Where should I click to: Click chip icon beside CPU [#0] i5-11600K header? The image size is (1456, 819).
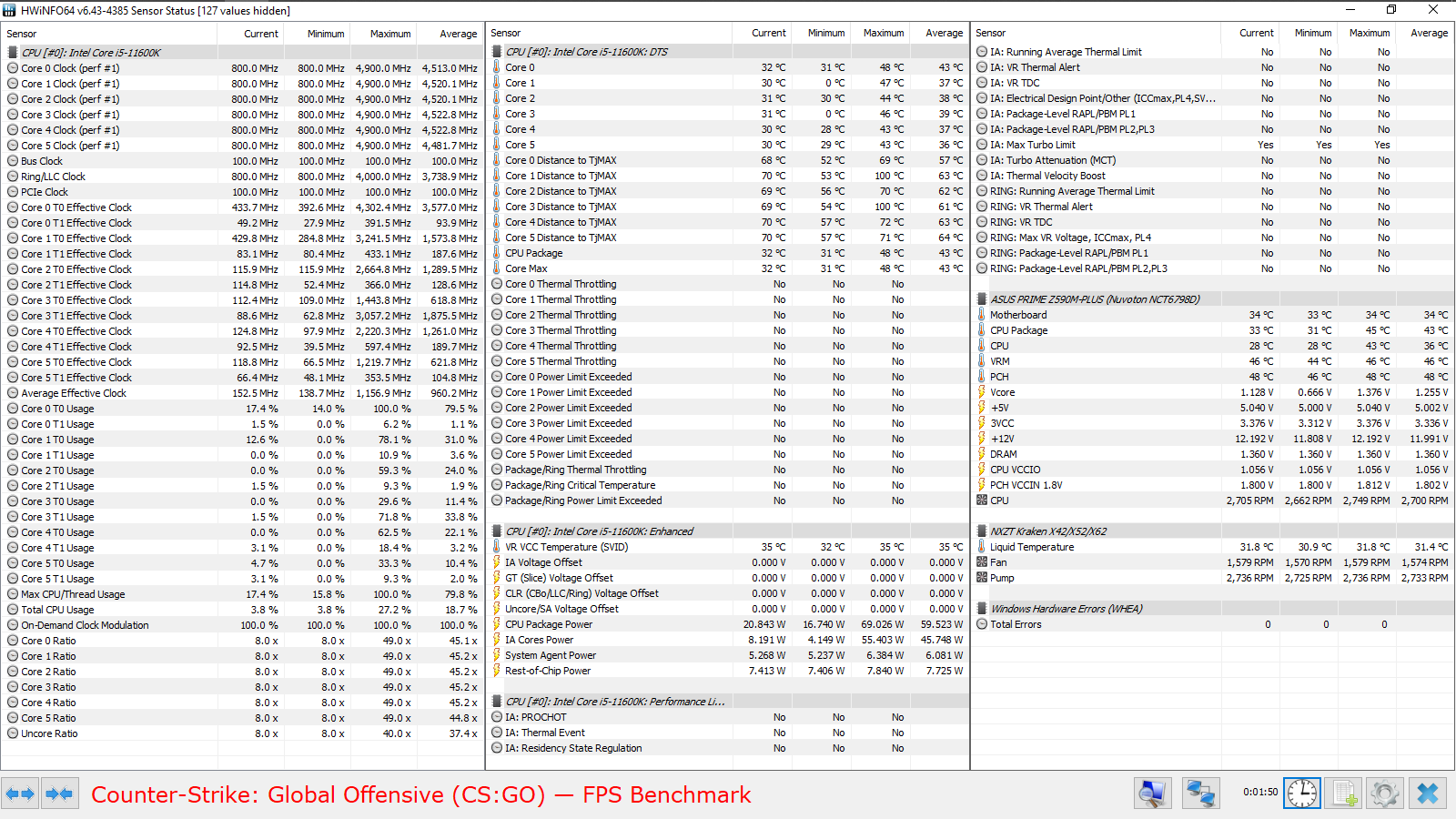[13, 53]
